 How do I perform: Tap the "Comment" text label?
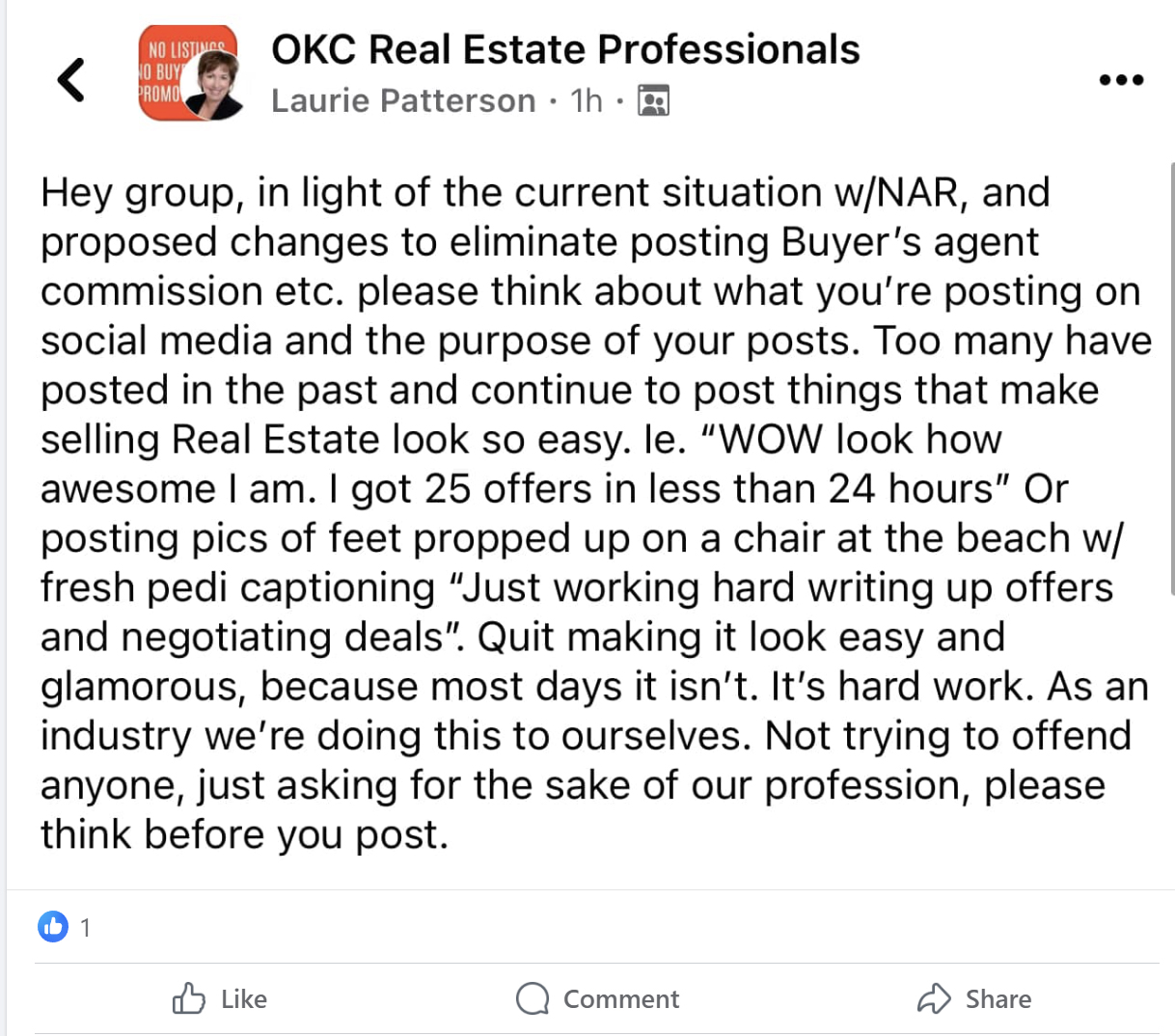(621, 999)
